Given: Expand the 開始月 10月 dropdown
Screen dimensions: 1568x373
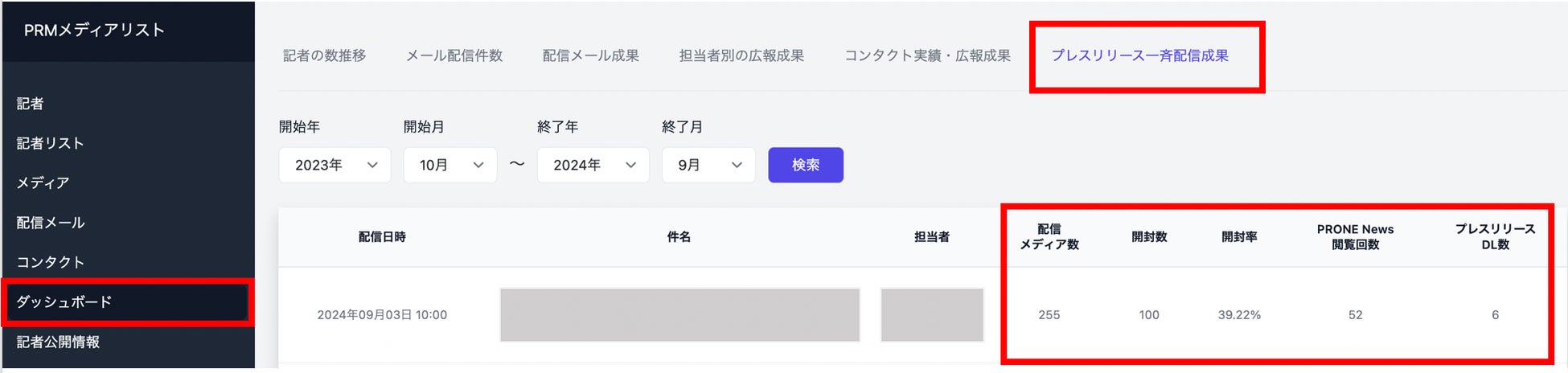Looking at the screenshot, I should click(449, 165).
